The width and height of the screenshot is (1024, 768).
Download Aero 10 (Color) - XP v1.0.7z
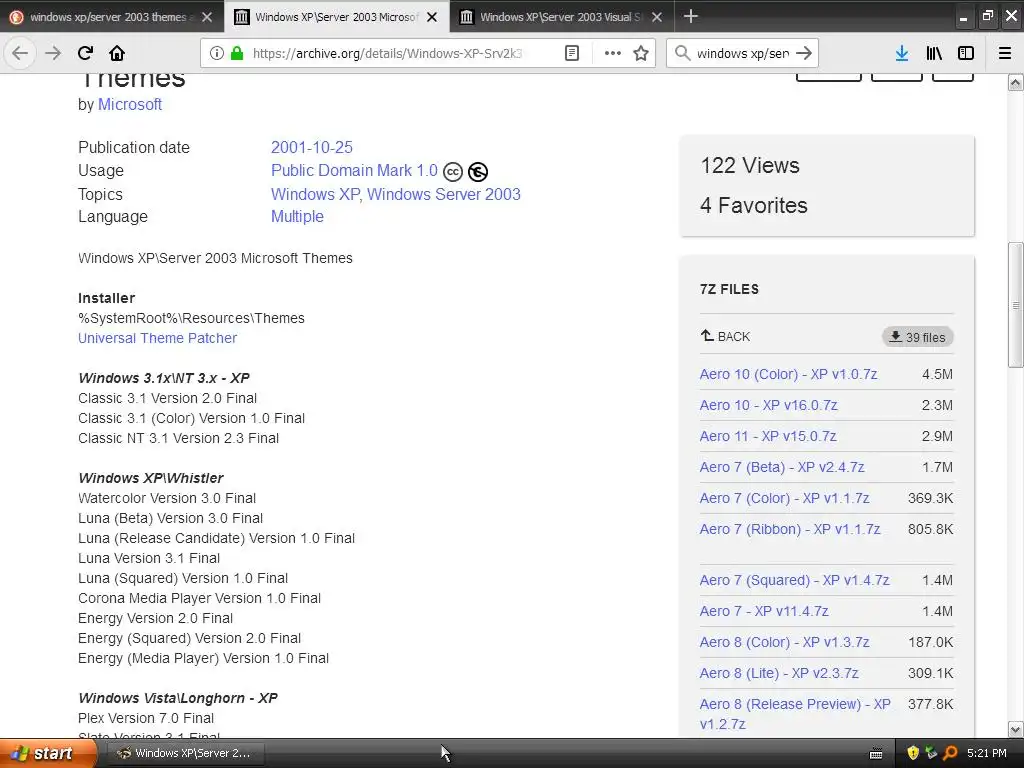coord(788,374)
